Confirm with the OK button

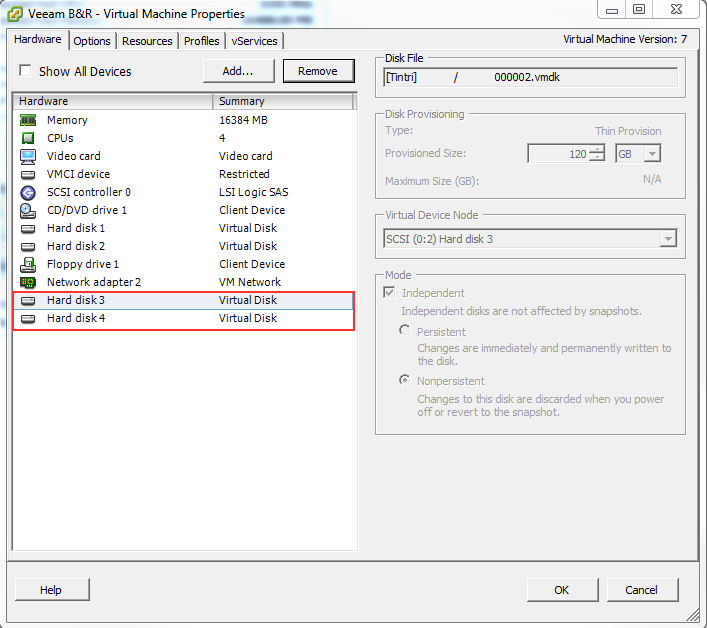pyautogui.click(x=562, y=590)
